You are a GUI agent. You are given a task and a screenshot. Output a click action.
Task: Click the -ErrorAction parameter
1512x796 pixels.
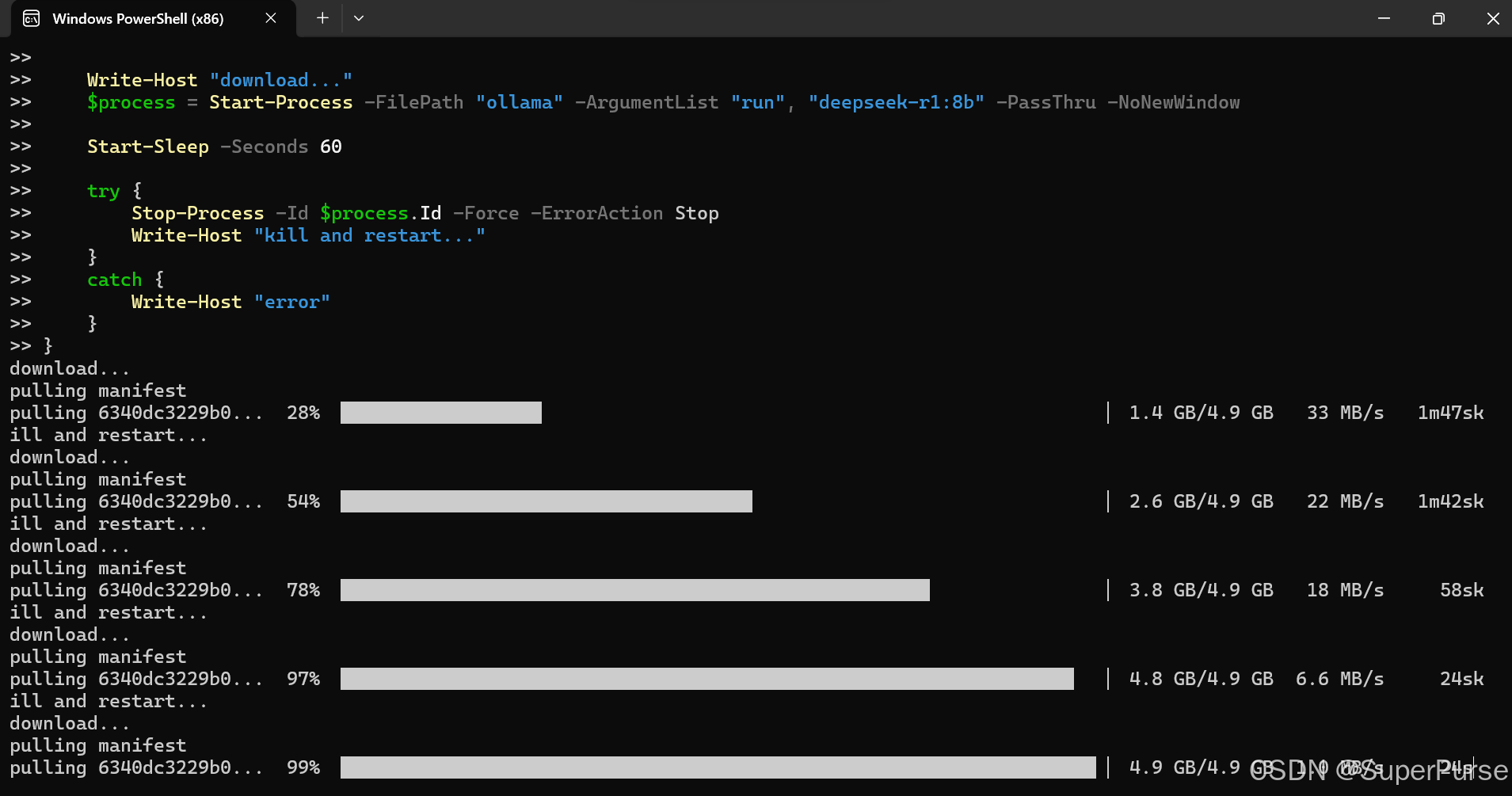pos(597,213)
